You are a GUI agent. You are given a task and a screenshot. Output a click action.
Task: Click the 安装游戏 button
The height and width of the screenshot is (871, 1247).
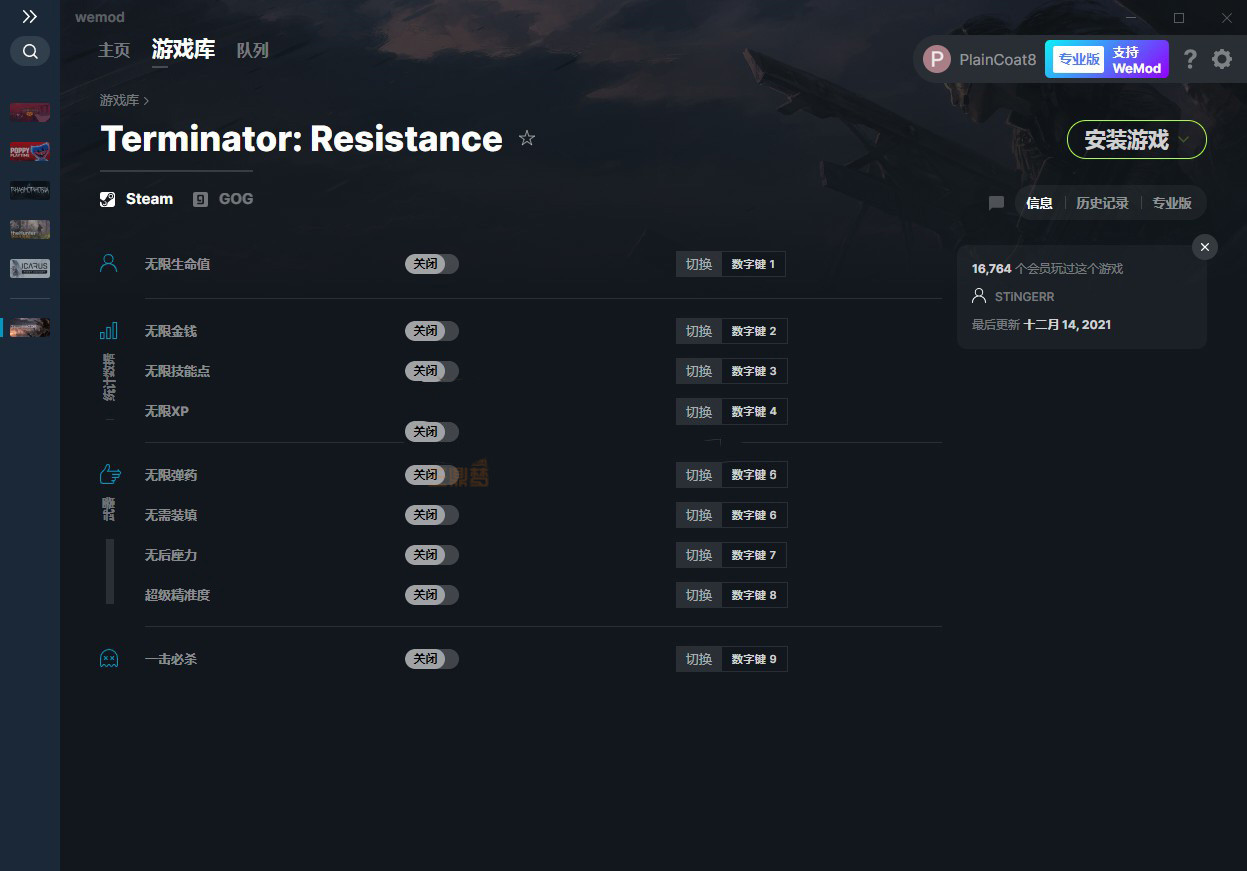[1137, 140]
